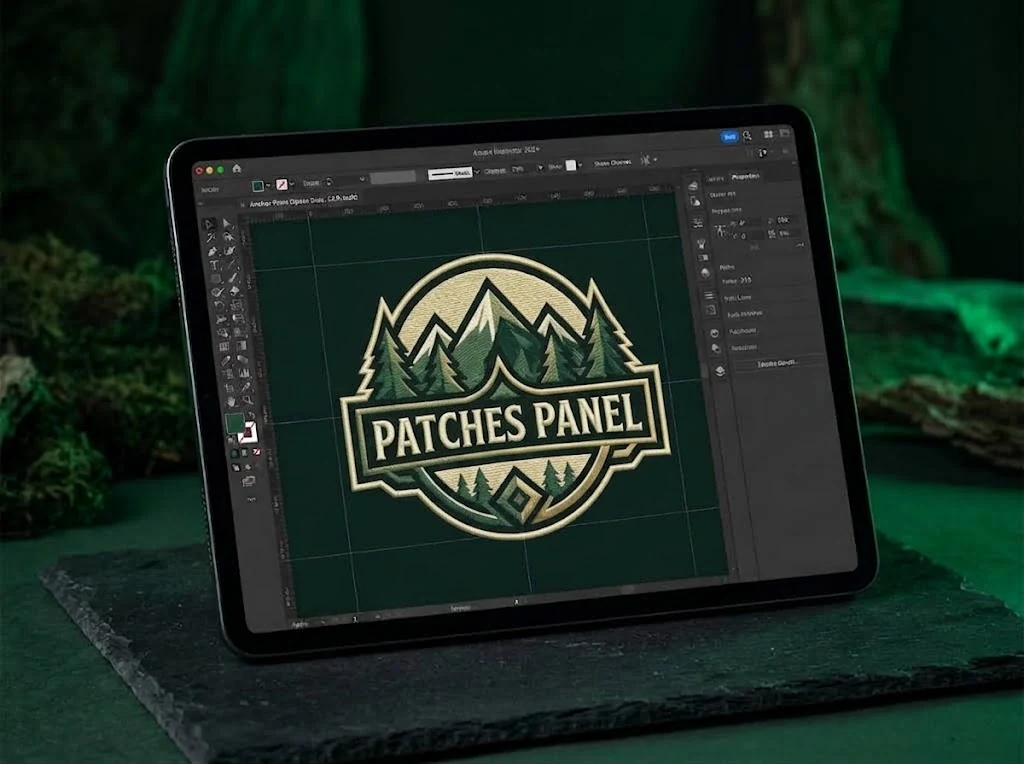Close the open document tab with its X

coord(242,204)
